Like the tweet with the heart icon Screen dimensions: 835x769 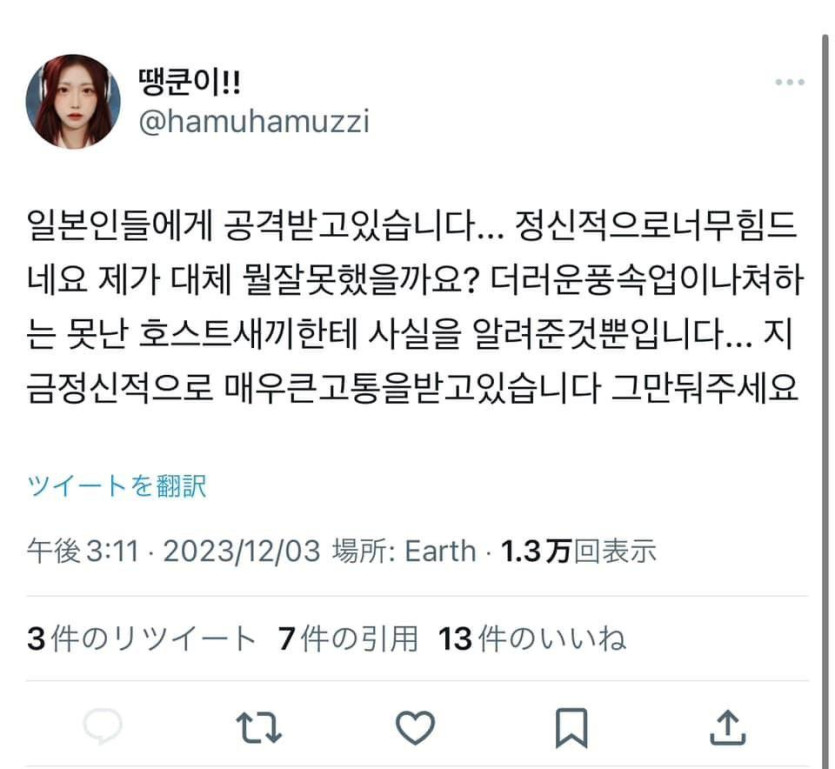pyautogui.click(x=415, y=727)
